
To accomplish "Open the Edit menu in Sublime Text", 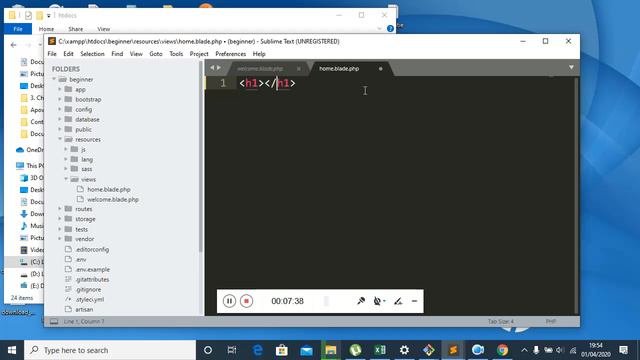I will (68, 54).
